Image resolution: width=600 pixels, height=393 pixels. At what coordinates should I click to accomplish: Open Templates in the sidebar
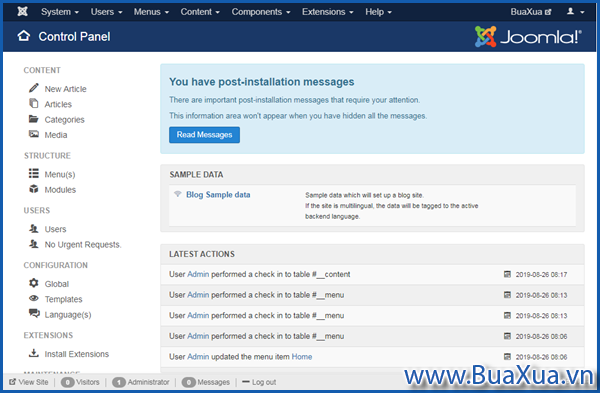click(x=64, y=299)
